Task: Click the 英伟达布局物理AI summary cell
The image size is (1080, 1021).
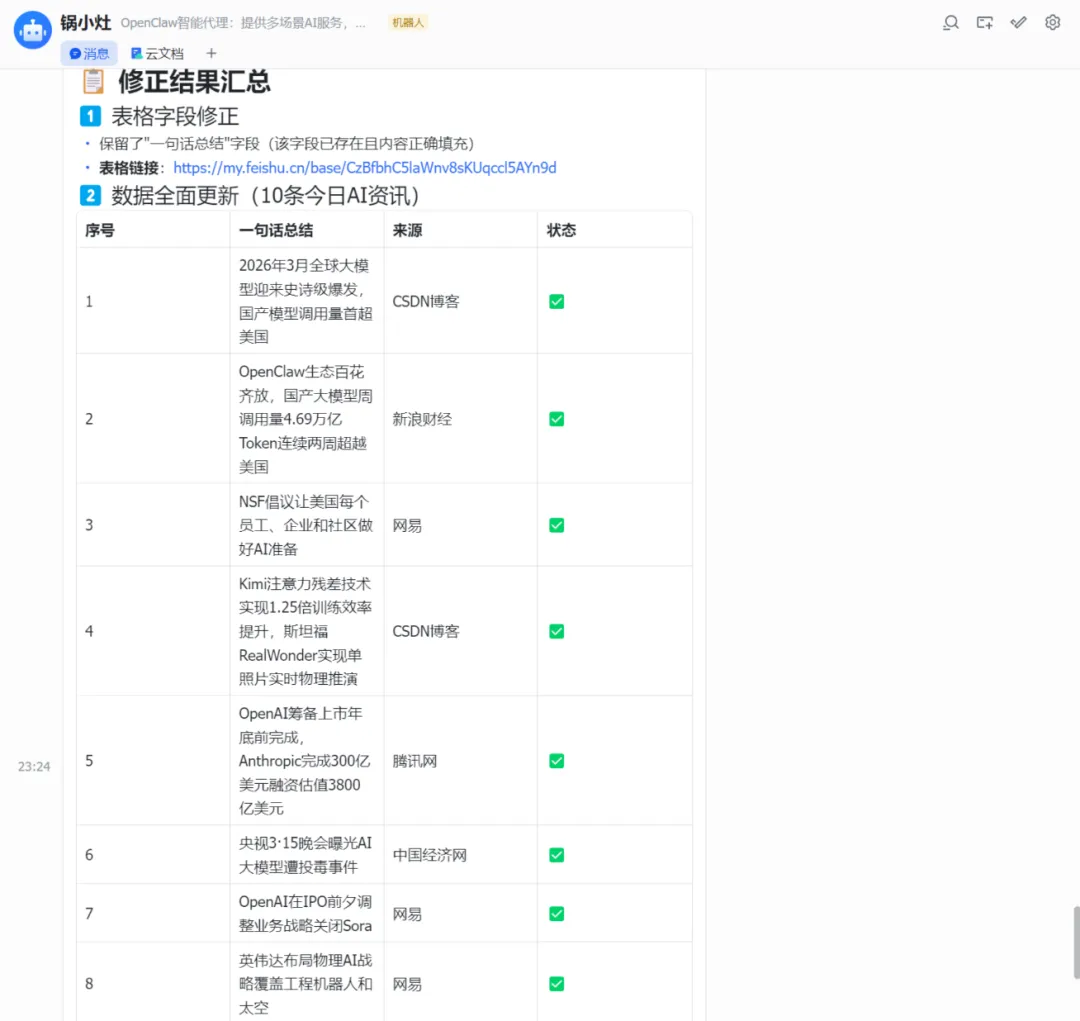Action: click(306, 984)
